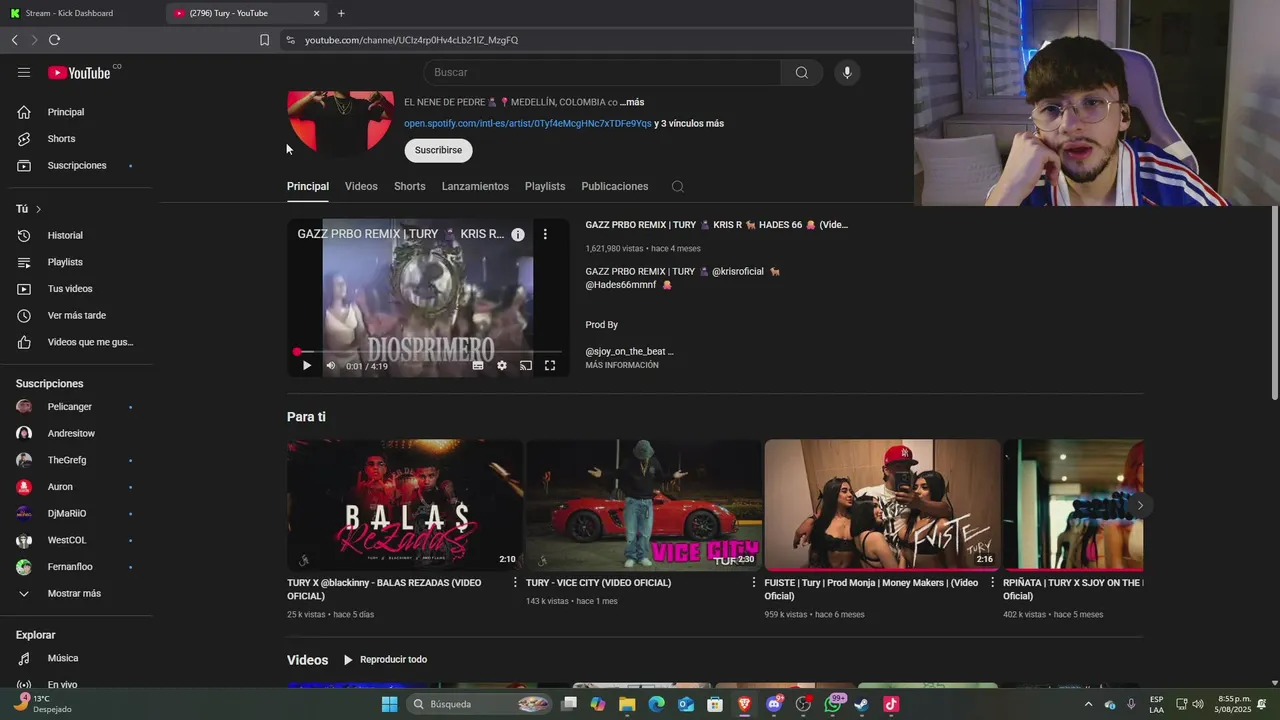Expand the Tú section chevron

38,209
